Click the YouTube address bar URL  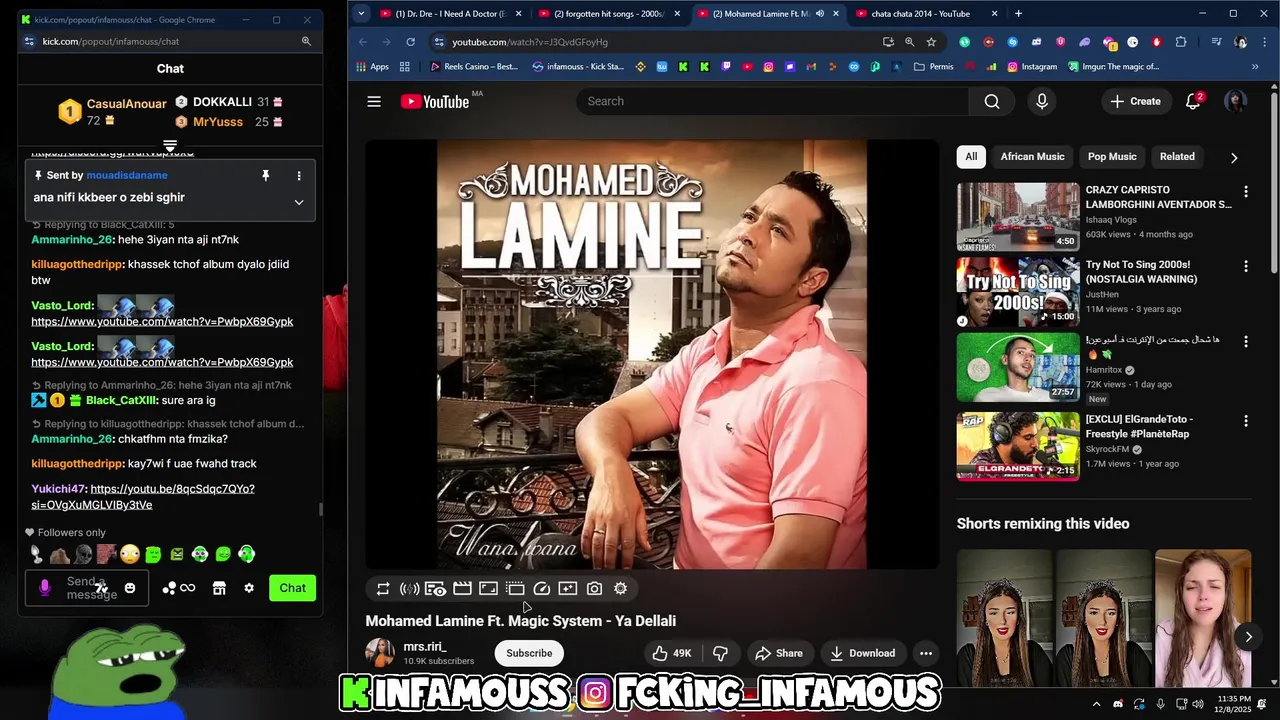click(529, 42)
